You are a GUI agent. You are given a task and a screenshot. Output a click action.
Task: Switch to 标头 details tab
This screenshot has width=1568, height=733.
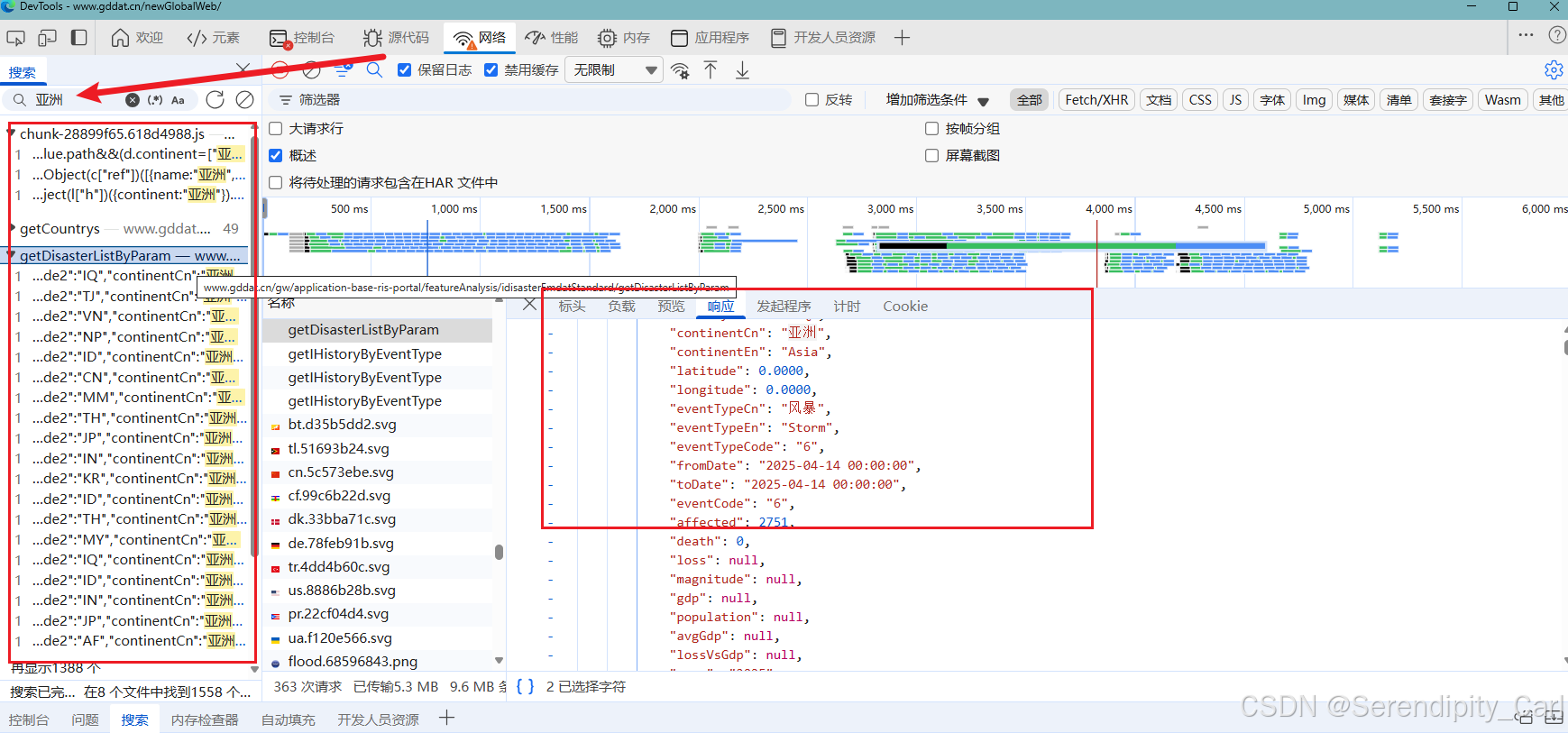[572, 307]
